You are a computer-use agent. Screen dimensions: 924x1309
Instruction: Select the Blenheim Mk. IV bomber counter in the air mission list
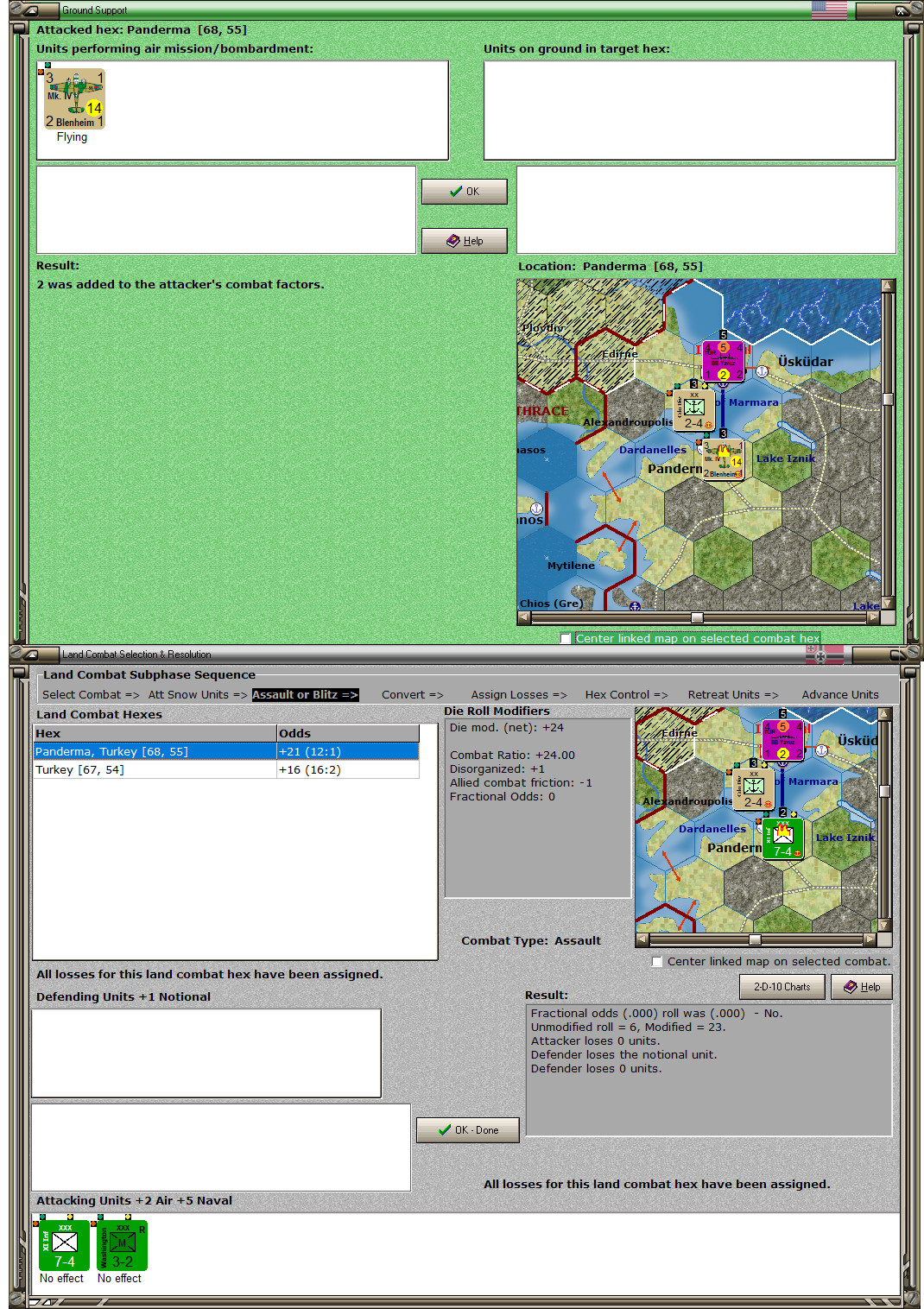pos(74,98)
